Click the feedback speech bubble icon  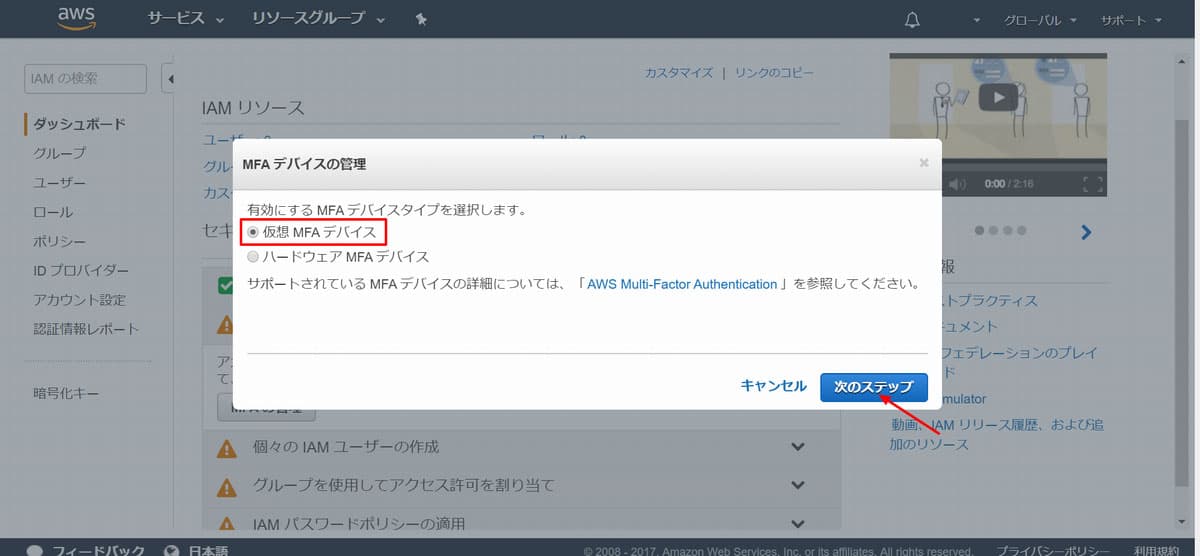[35, 551]
